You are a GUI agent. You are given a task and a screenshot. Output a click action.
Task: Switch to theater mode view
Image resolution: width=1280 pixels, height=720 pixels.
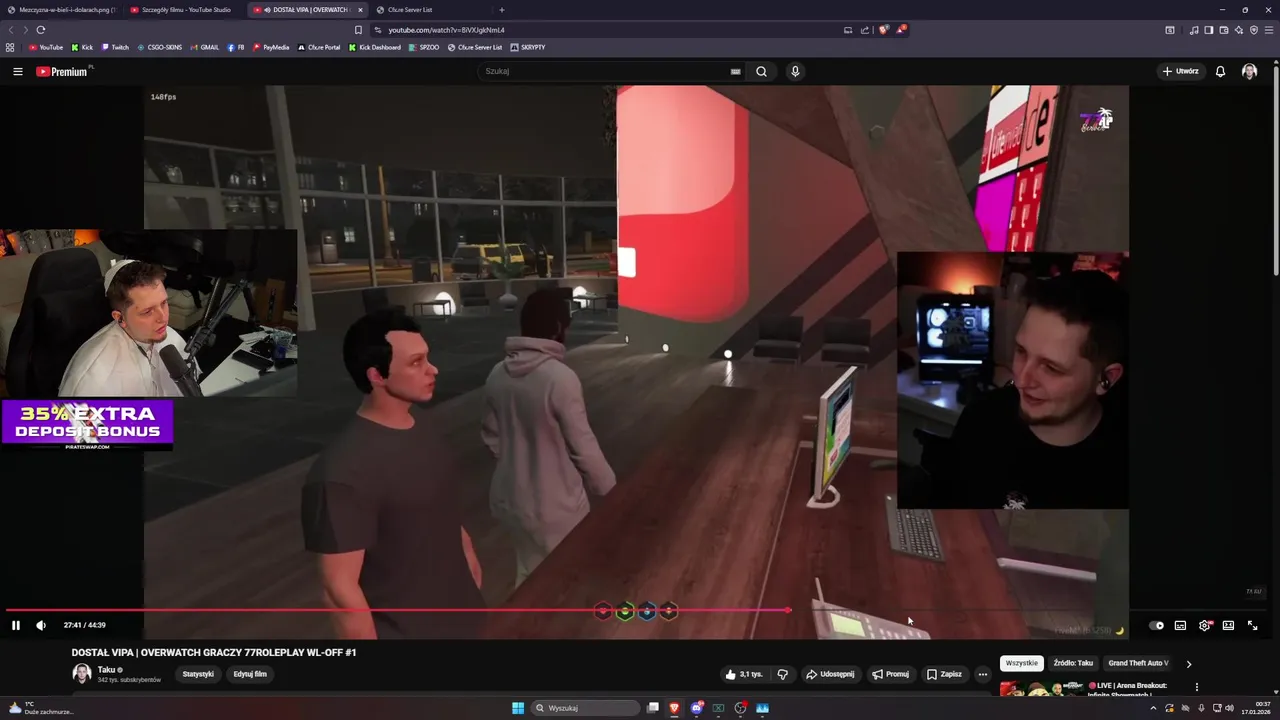point(1228,625)
